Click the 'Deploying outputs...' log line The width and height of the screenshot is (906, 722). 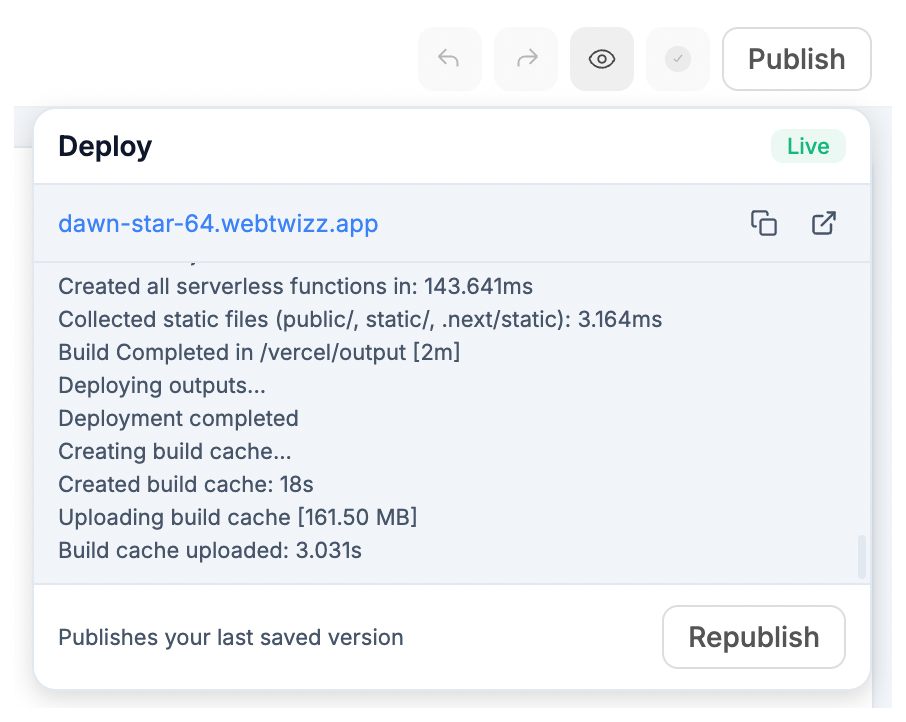point(162,386)
